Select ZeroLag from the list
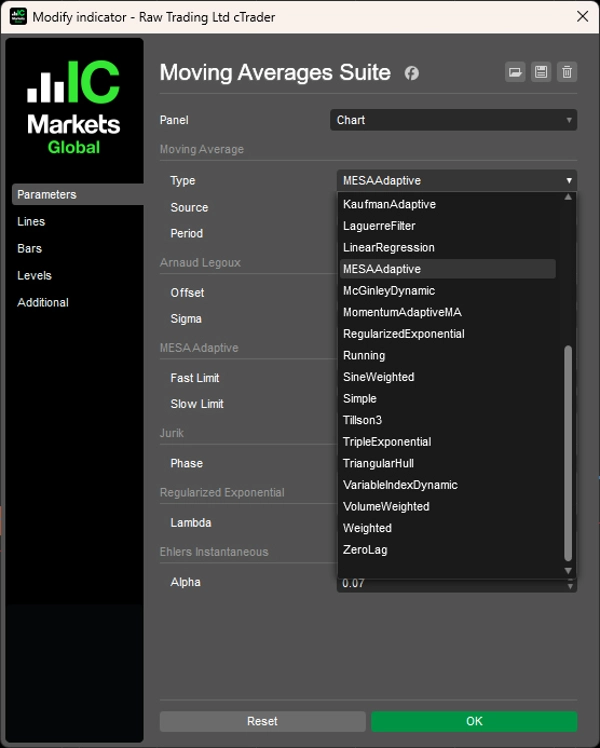This screenshot has height=748, width=600. pyautogui.click(x=448, y=550)
